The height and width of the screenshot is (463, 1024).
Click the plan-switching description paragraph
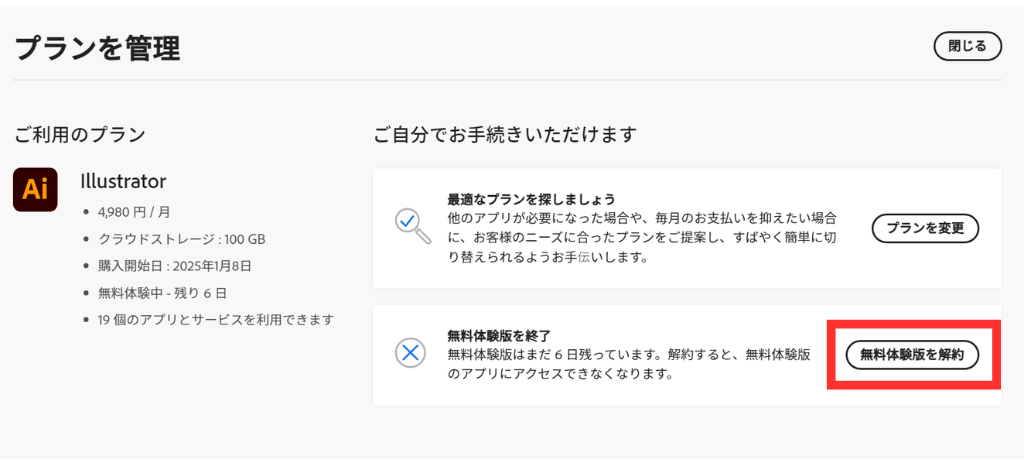[641, 237]
